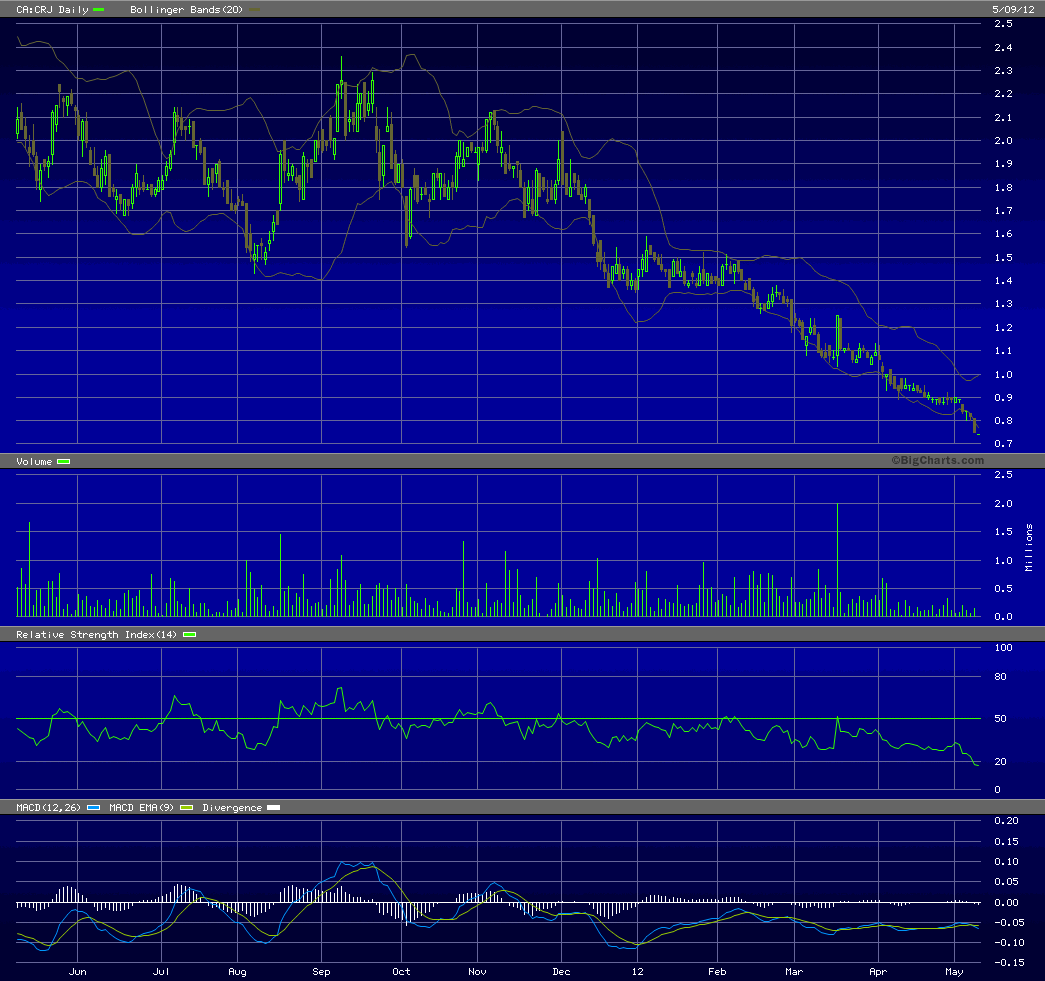The image size is (1045, 981).
Task: Click the Relative Strength Index legend swatch
Action: [x=190, y=635]
